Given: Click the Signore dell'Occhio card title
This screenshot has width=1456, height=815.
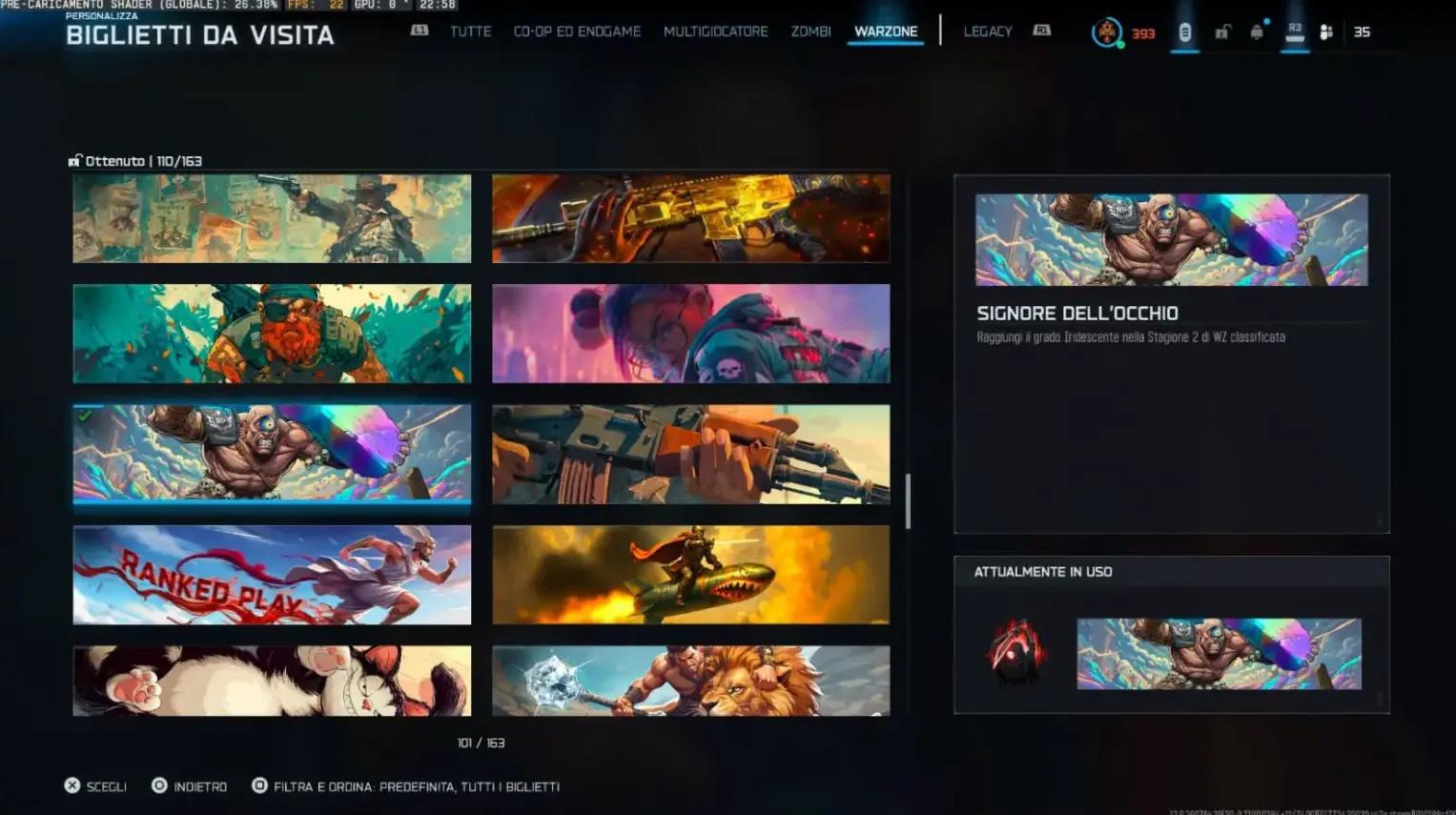Looking at the screenshot, I should coord(1077,313).
